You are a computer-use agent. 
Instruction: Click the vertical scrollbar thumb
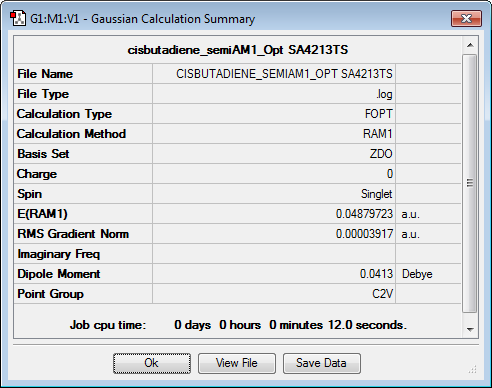470,183
